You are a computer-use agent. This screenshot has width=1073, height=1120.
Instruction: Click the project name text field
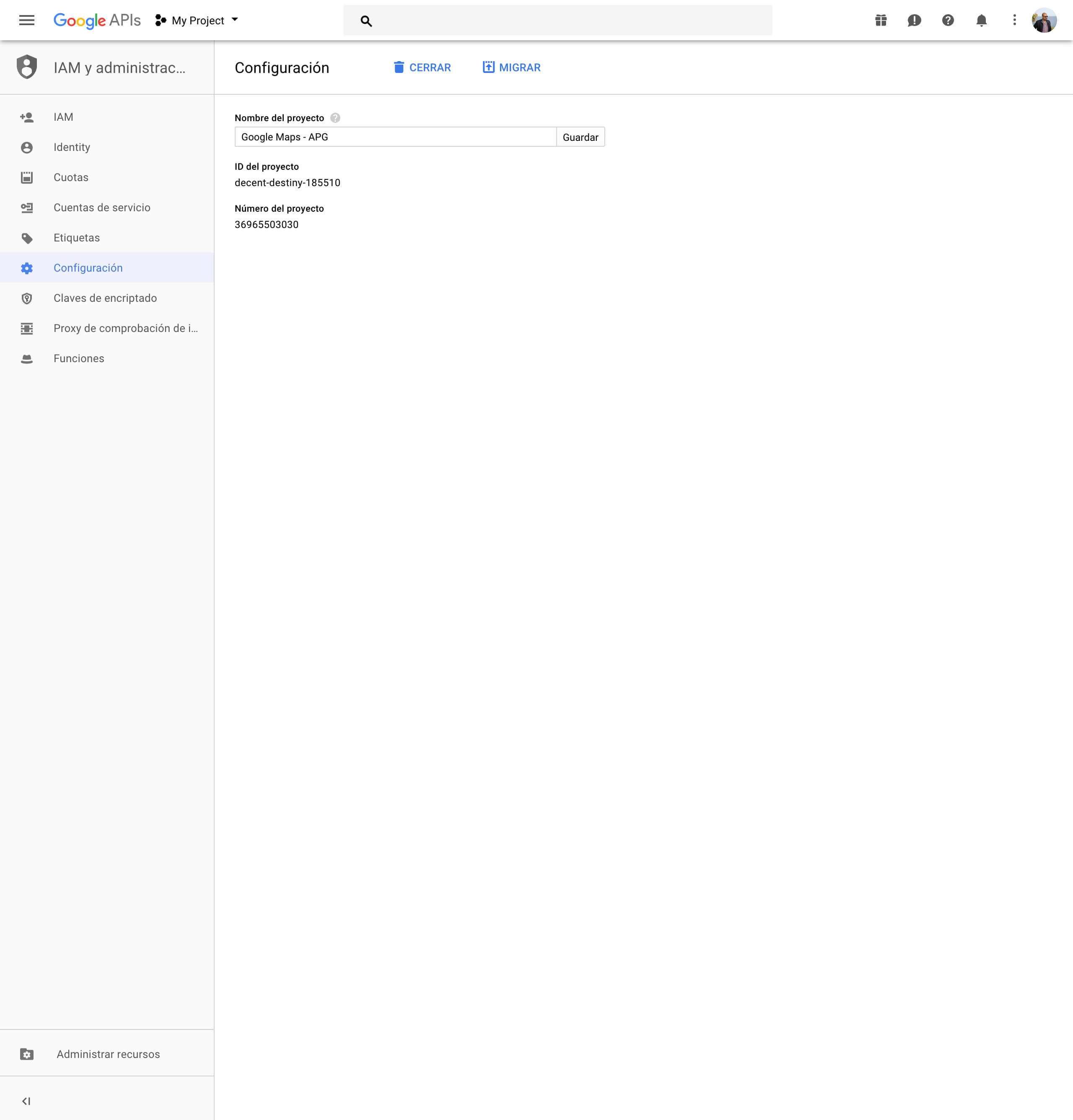(395, 137)
